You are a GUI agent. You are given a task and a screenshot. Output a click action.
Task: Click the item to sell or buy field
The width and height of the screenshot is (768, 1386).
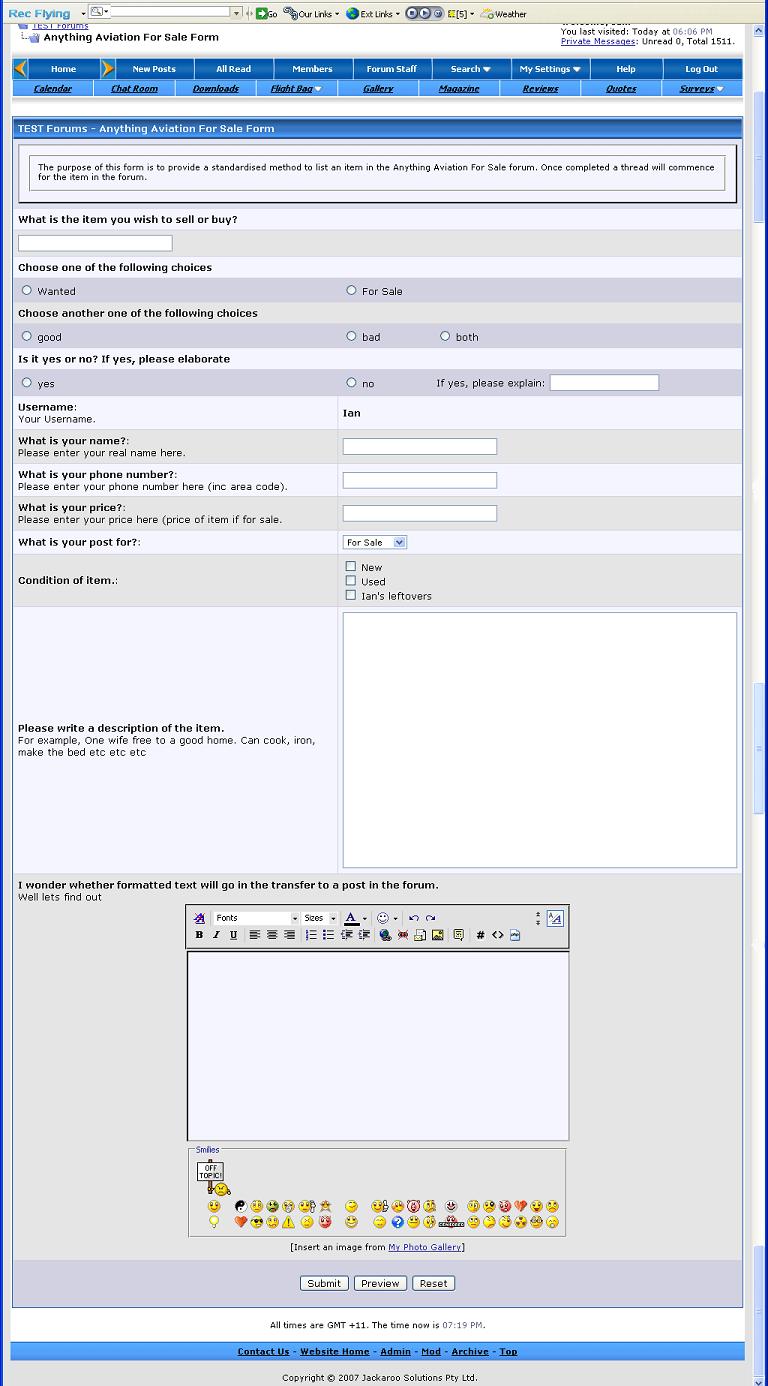pos(95,243)
